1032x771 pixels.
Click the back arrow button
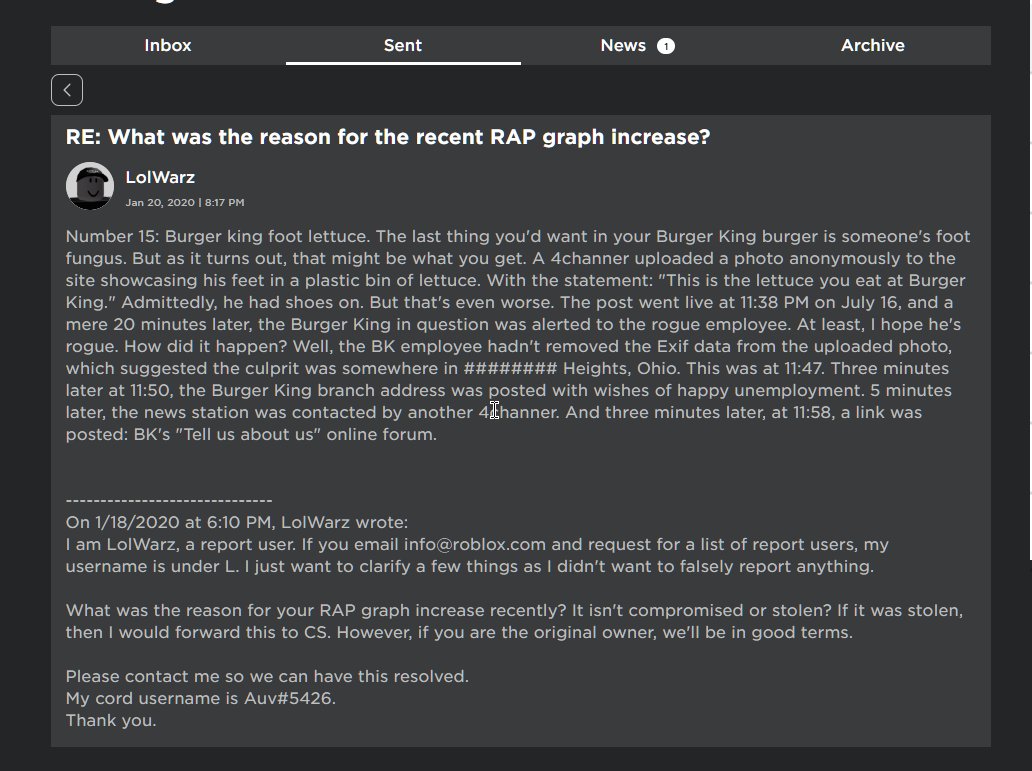[x=67, y=90]
